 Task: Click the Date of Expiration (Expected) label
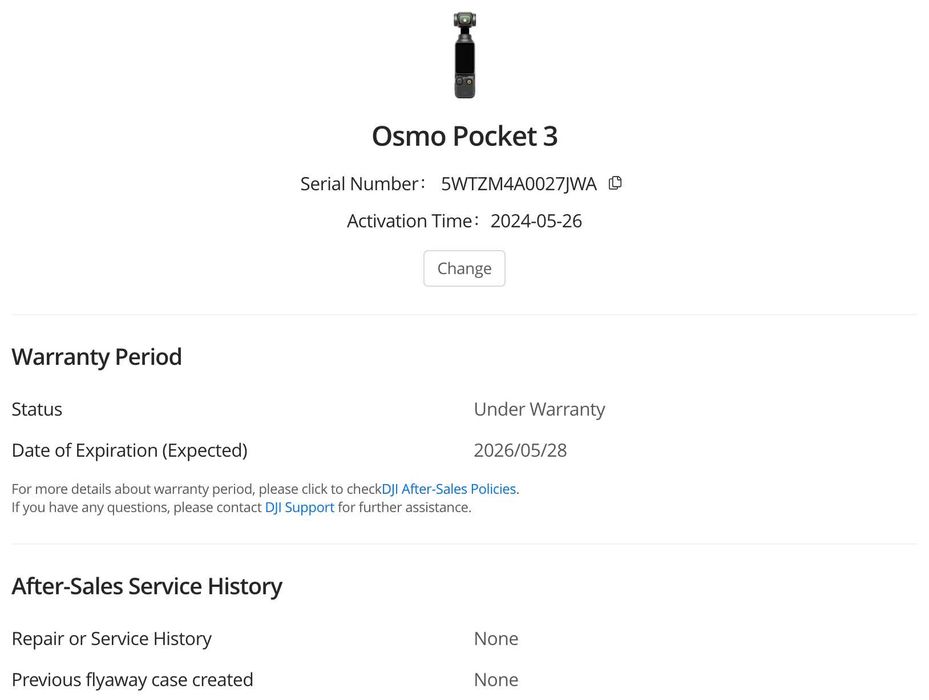(x=129, y=450)
